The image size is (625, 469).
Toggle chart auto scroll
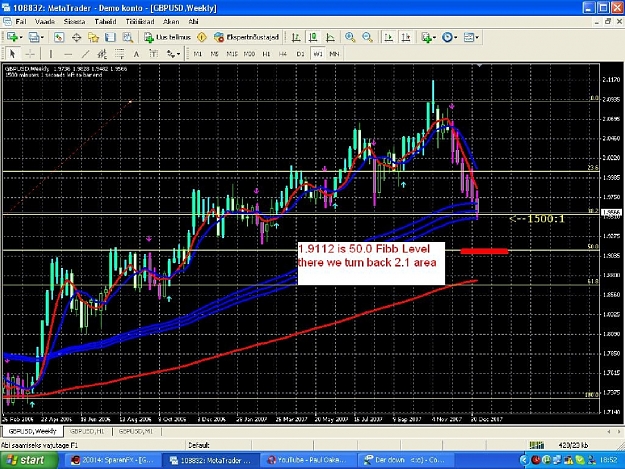click(x=388, y=37)
